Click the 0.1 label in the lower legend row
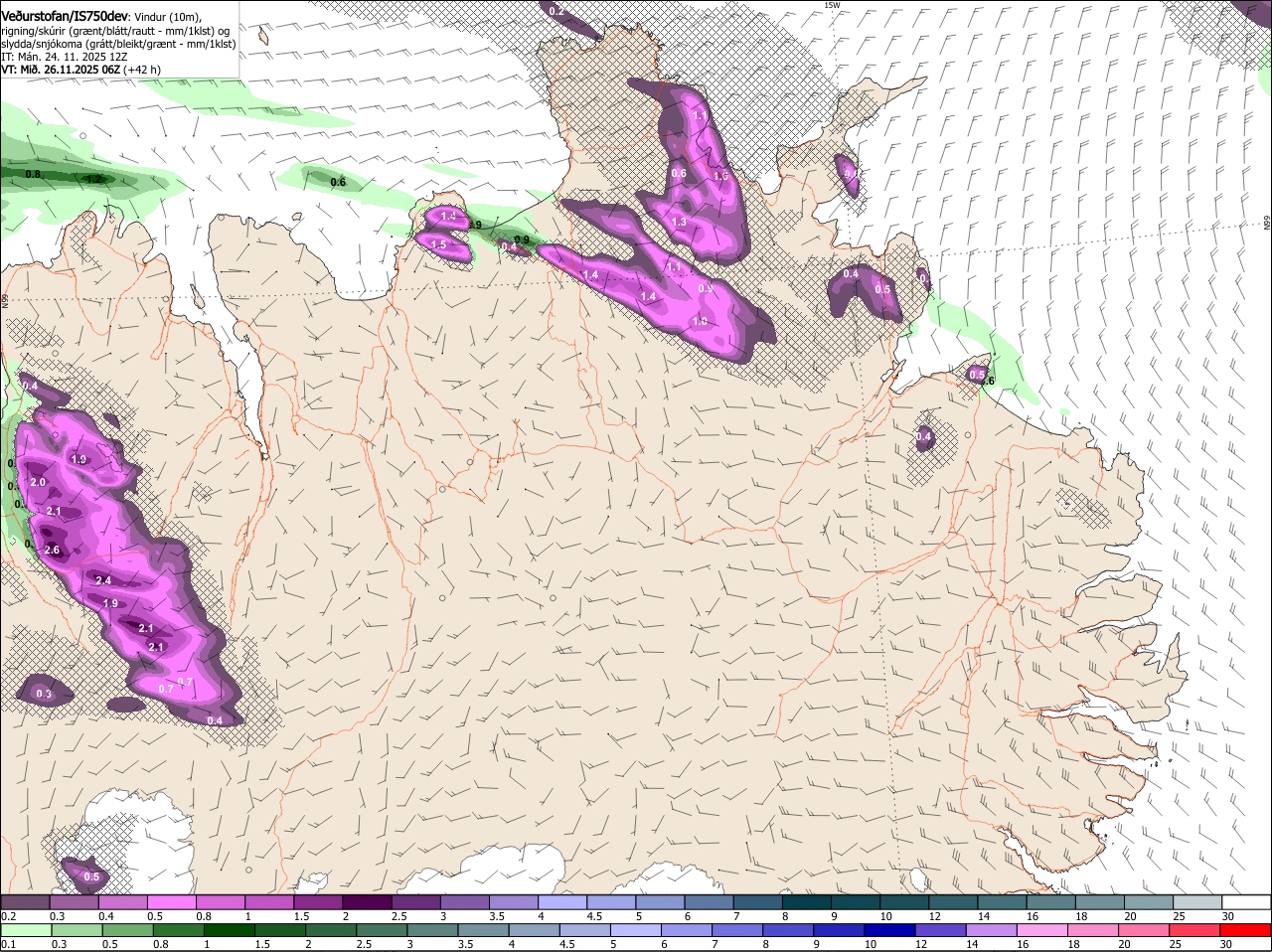This screenshot has width=1272, height=952. [x=8, y=944]
